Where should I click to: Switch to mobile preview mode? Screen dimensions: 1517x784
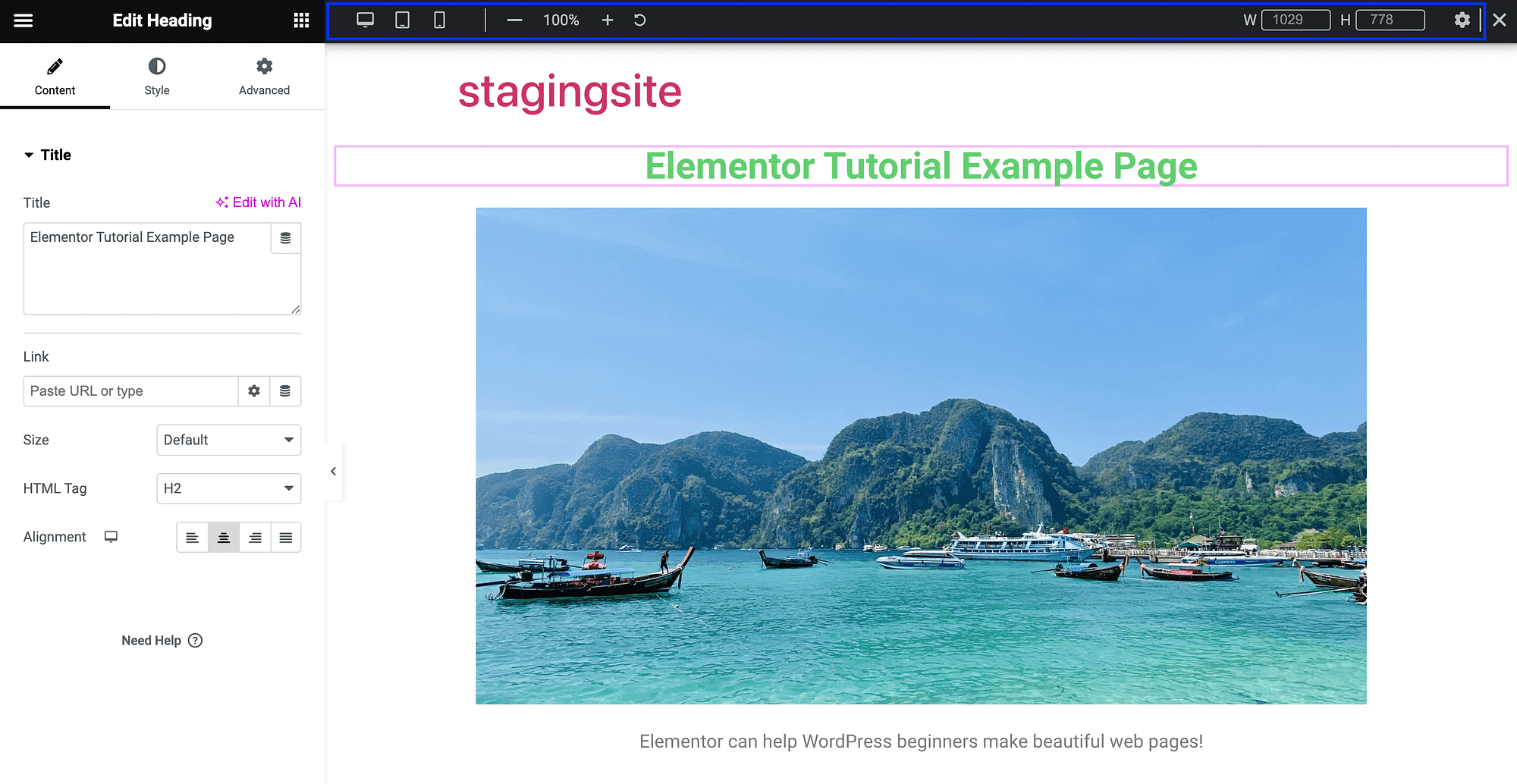click(x=439, y=20)
